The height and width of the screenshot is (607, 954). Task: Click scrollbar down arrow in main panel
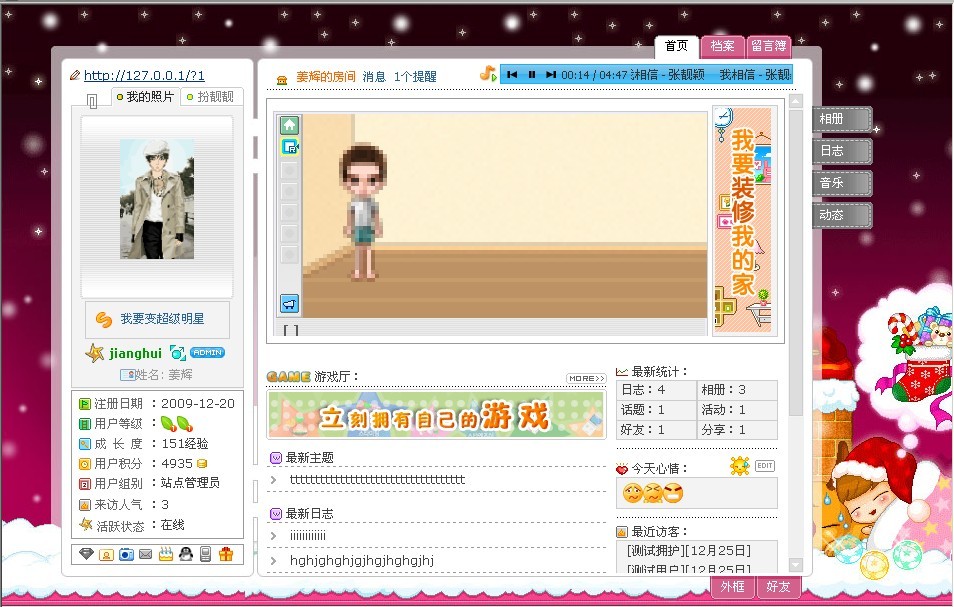tap(796, 565)
